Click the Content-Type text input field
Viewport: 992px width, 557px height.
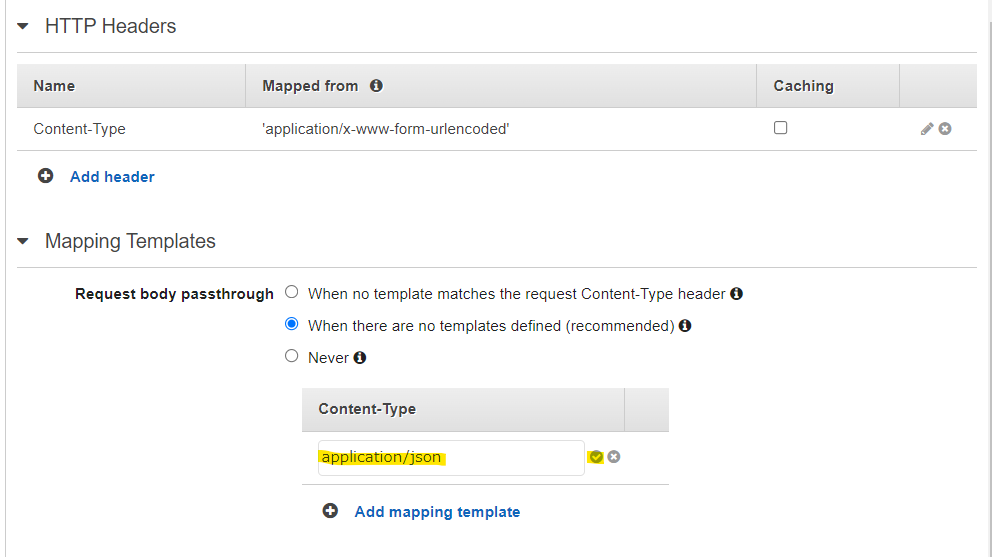[451, 458]
